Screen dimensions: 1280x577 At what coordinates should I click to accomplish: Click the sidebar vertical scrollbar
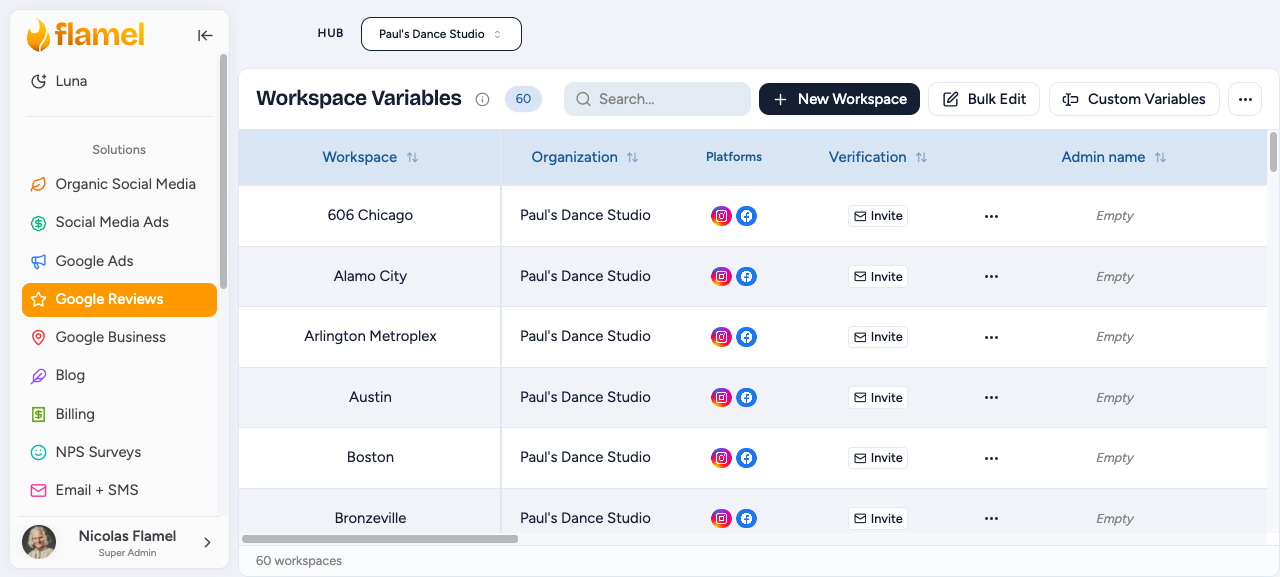point(223,172)
